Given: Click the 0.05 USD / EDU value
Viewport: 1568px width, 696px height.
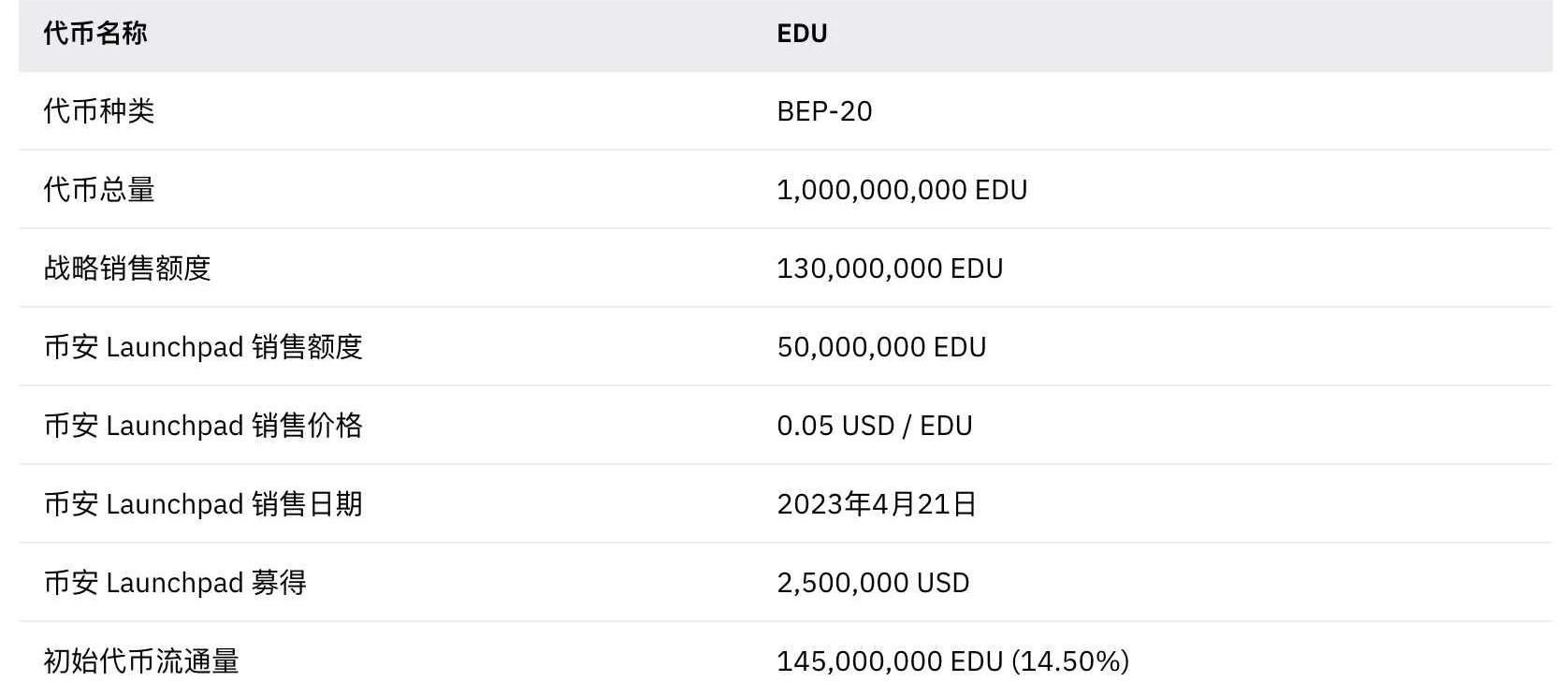Looking at the screenshot, I should click(875, 426).
